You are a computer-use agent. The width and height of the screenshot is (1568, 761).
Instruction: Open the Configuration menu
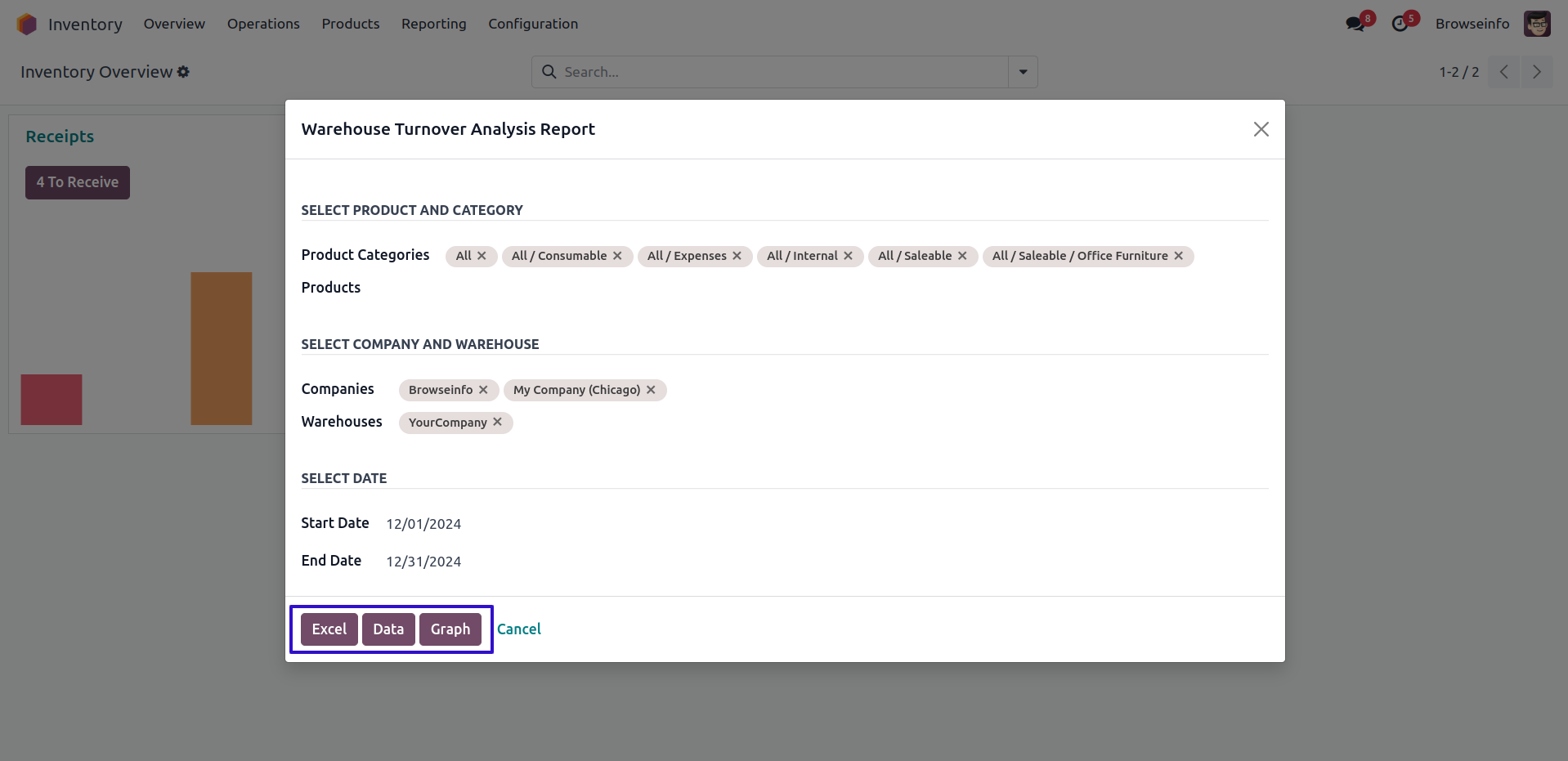532,24
